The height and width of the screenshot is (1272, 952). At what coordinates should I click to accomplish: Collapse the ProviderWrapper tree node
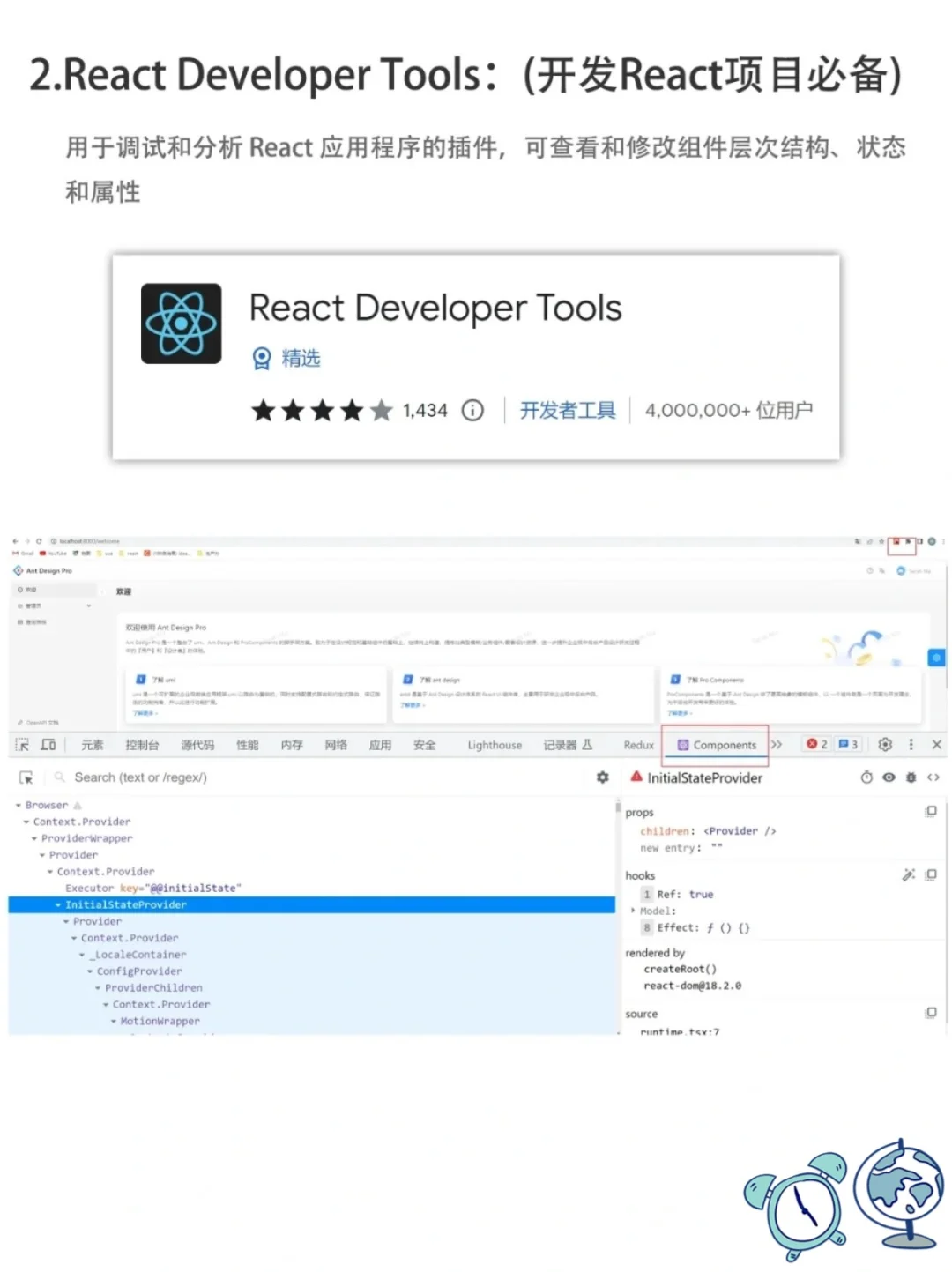pos(34,839)
